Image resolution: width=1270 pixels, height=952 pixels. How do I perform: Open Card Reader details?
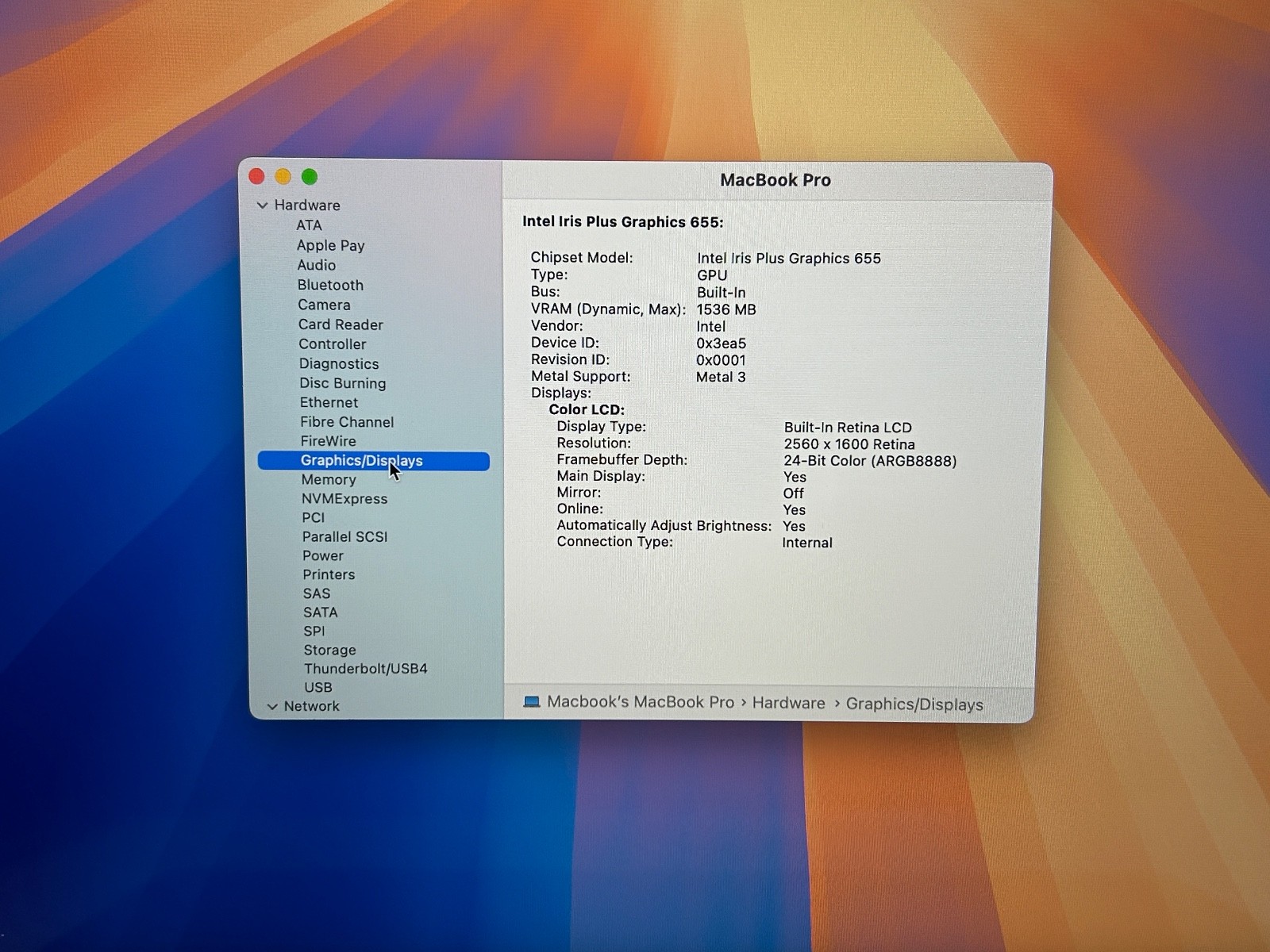[x=341, y=324]
